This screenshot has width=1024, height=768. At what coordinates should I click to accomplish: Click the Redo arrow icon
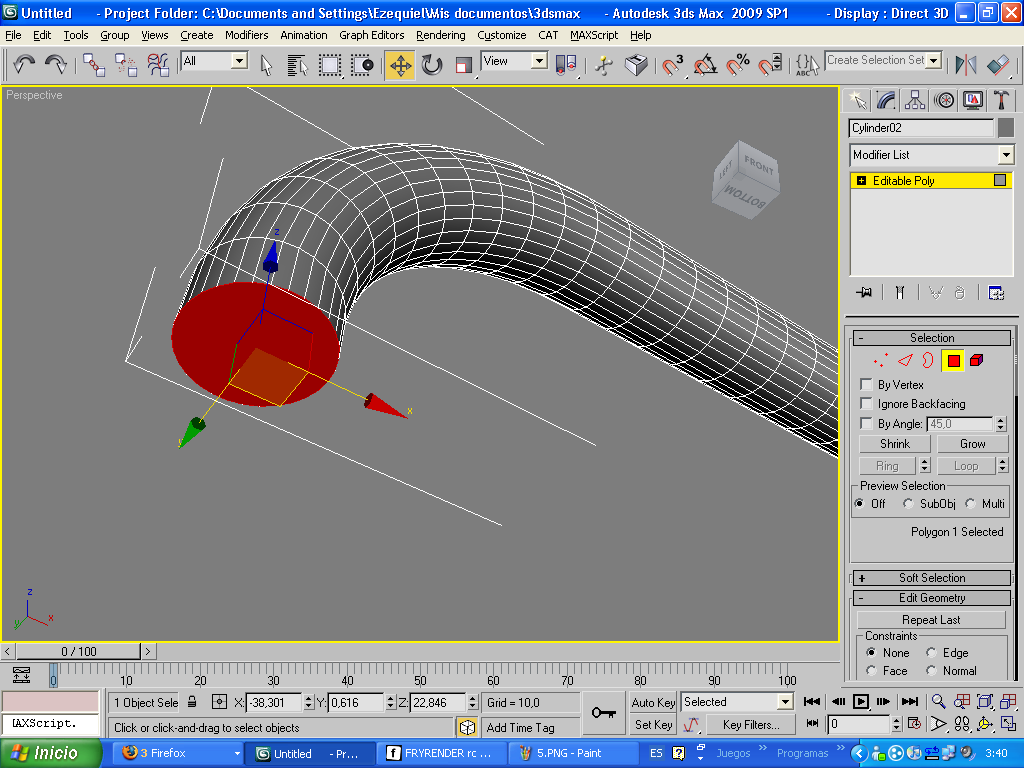pyautogui.click(x=56, y=64)
